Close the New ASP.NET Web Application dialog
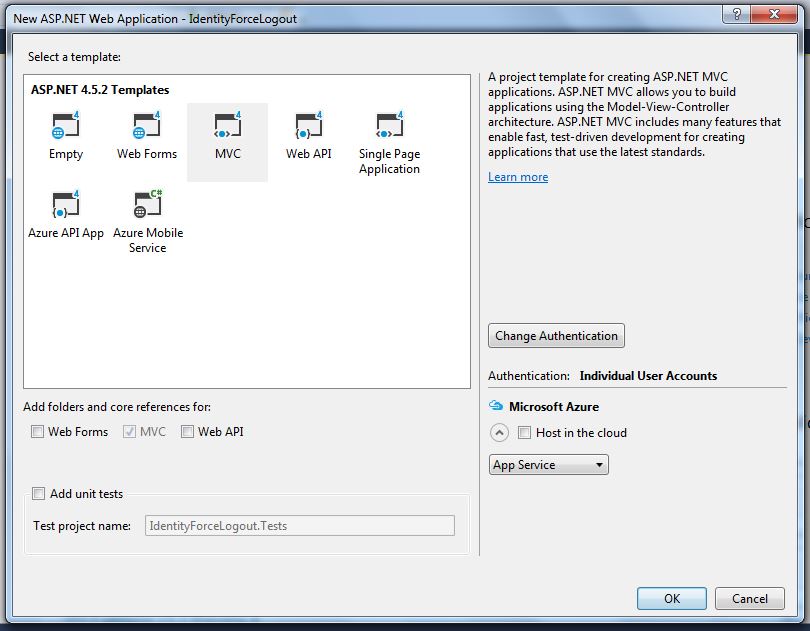The height and width of the screenshot is (631, 810). click(x=774, y=14)
